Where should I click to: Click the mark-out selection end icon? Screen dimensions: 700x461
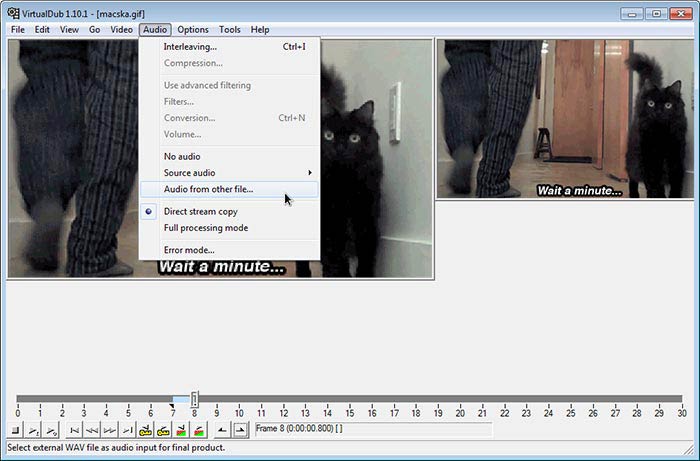240,430
